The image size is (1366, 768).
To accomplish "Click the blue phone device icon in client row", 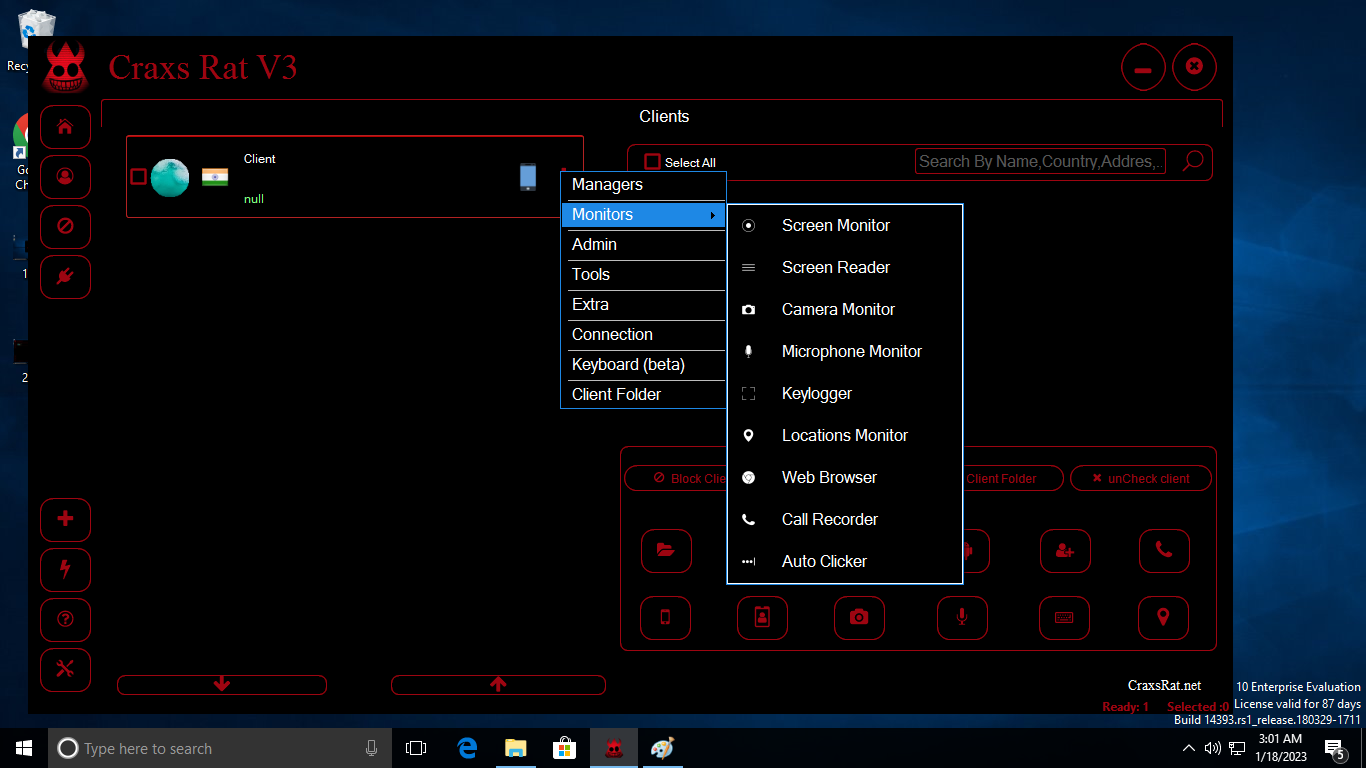I will [x=528, y=177].
